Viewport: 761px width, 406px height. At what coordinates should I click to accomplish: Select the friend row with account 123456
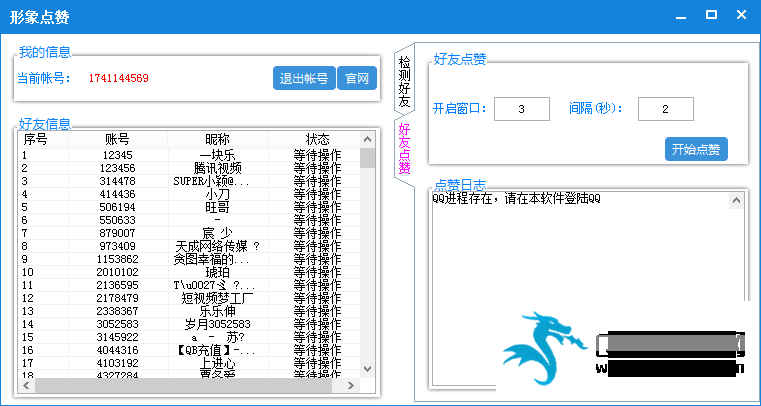[x=117, y=168]
